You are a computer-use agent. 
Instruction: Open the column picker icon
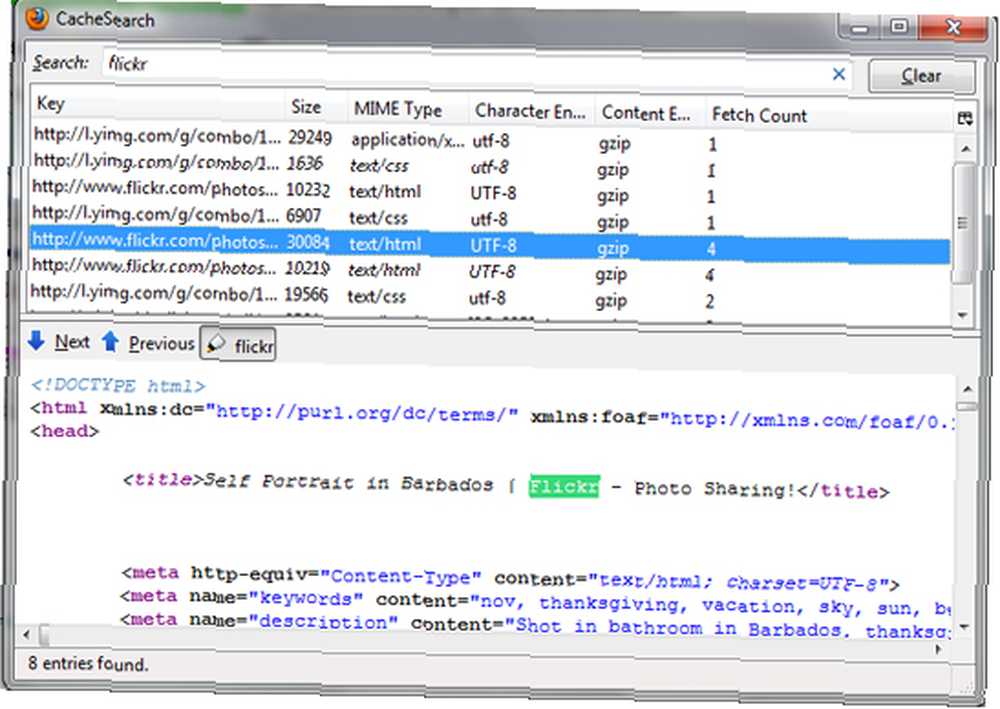965,118
